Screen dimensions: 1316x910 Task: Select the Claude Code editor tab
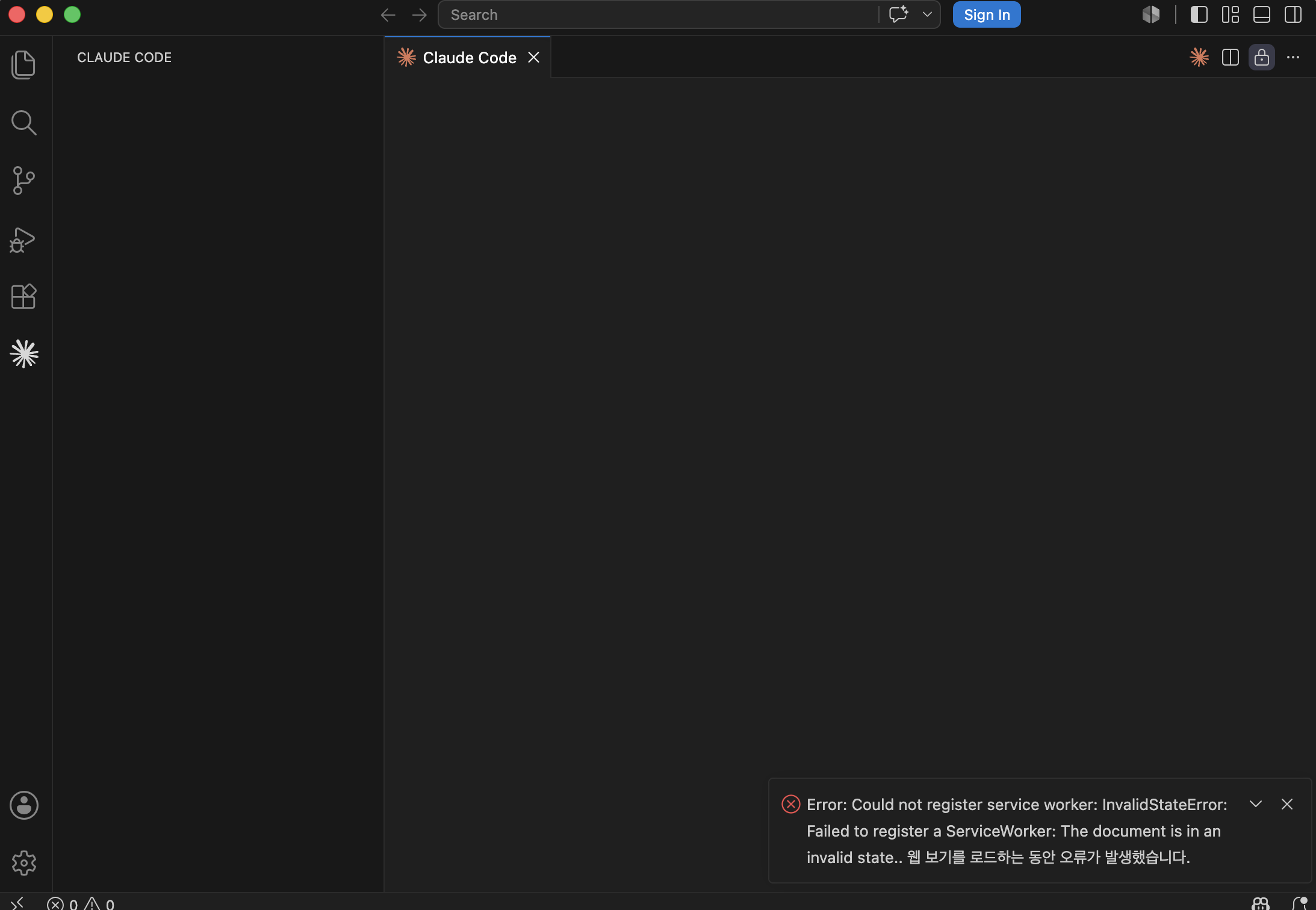pyautogui.click(x=467, y=57)
